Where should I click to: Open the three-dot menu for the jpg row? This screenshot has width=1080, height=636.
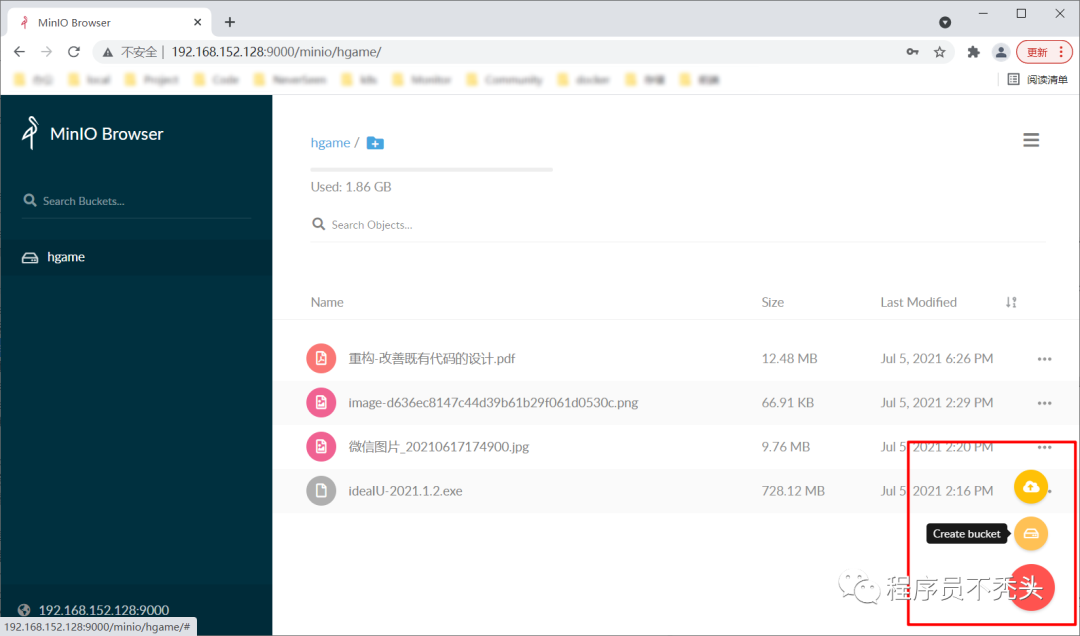(1044, 447)
